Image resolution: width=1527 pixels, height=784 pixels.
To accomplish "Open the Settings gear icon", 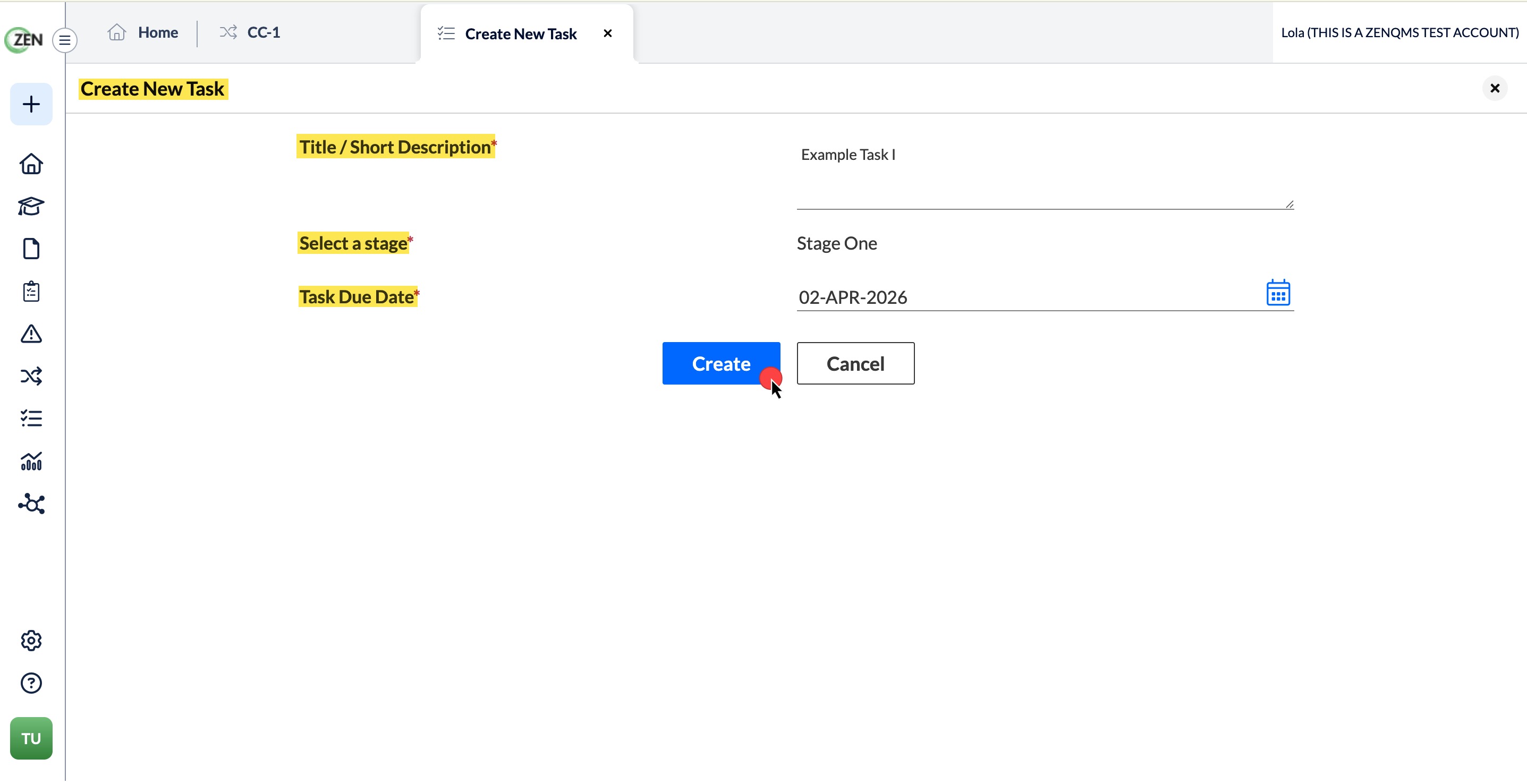I will click(x=31, y=641).
